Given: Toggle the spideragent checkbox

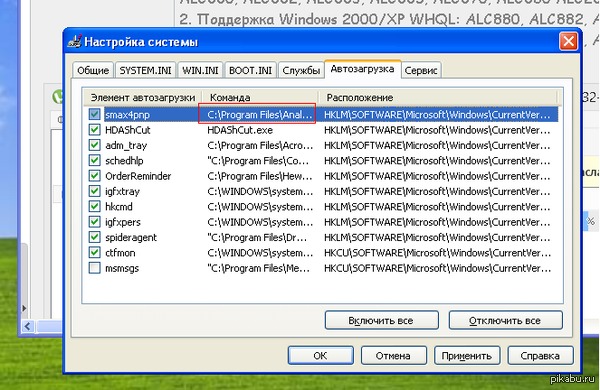Looking at the screenshot, I should click(x=94, y=237).
